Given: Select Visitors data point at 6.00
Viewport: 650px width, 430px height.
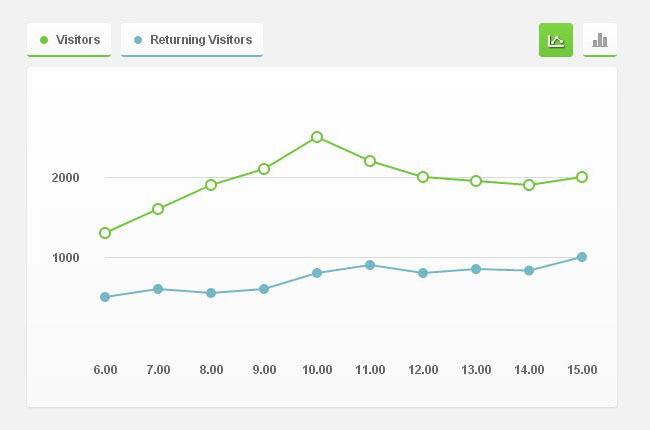Looking at the screenshot, I should pyautogui.click(x=105, y=233).
